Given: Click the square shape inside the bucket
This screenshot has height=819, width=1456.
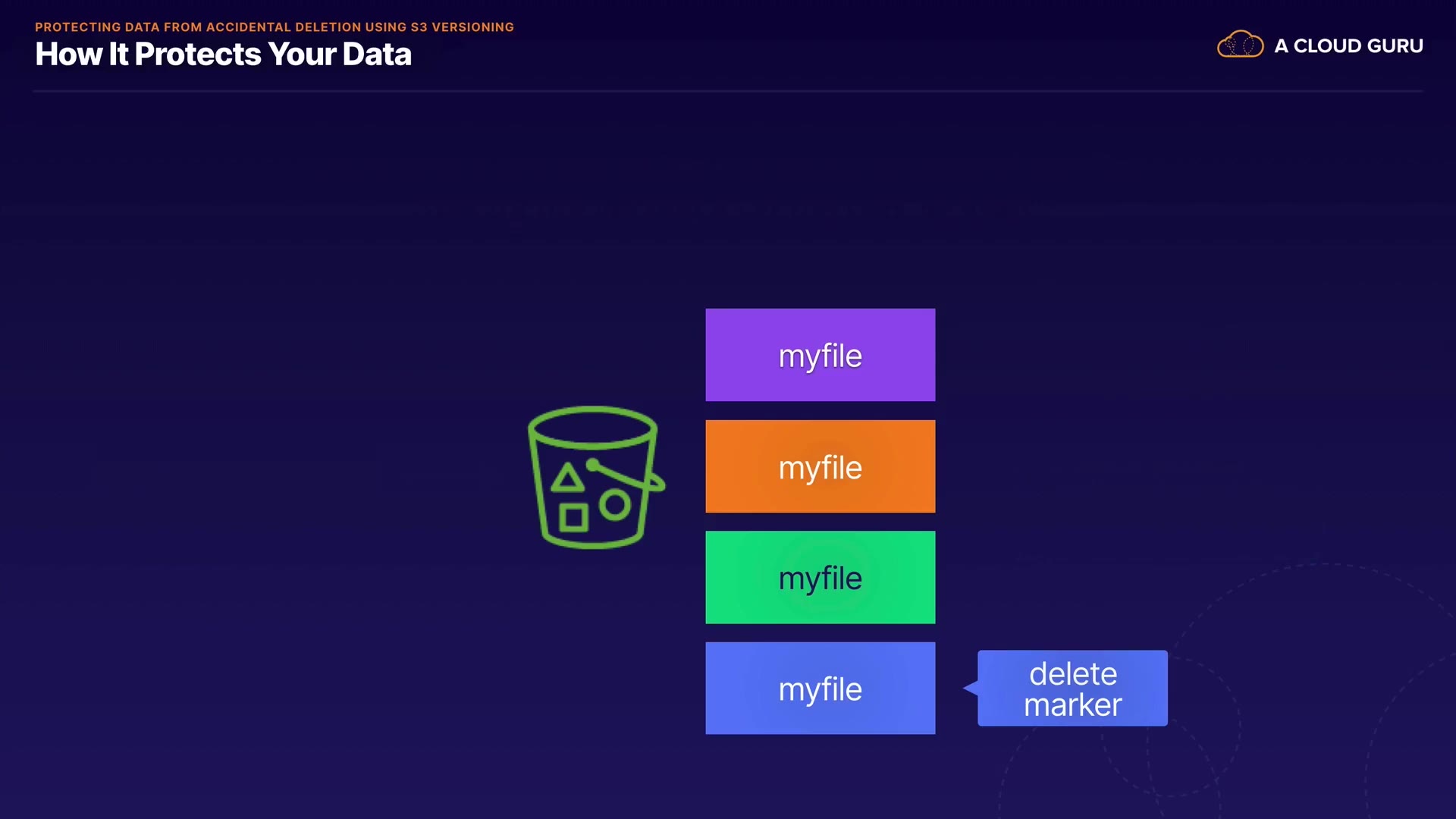Looking at the screenshot, I should pyautogui.click(x=573, y=518).
